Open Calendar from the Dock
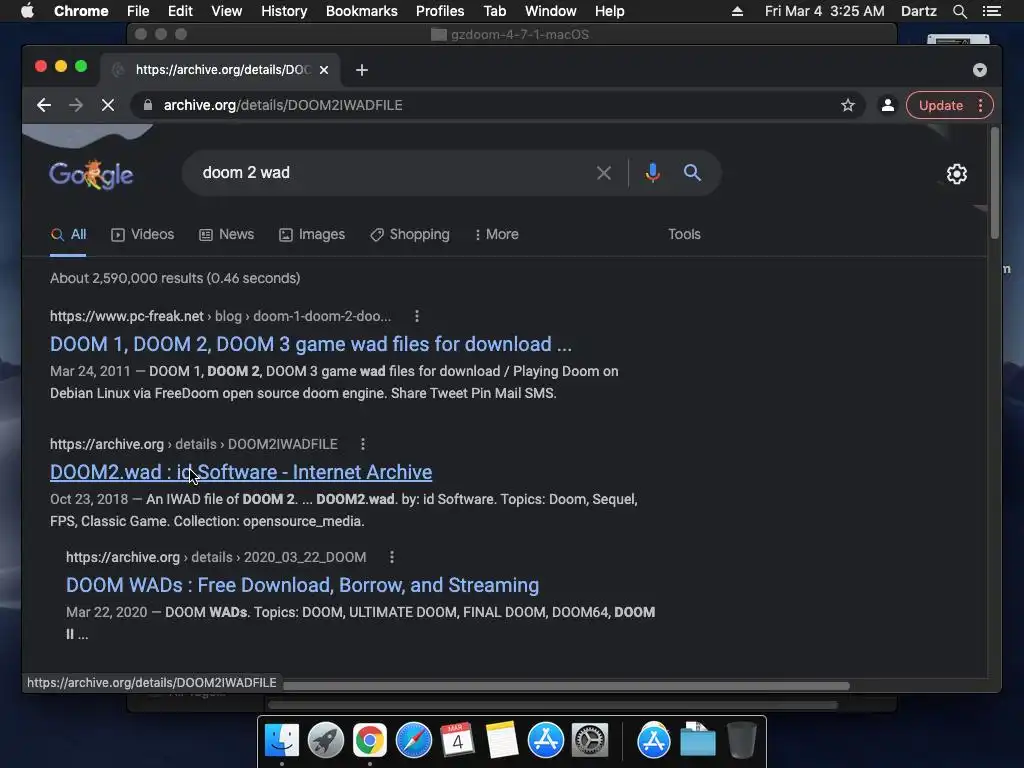The height and width of the screenshot is (768, 1024). [x=457, y=741]
